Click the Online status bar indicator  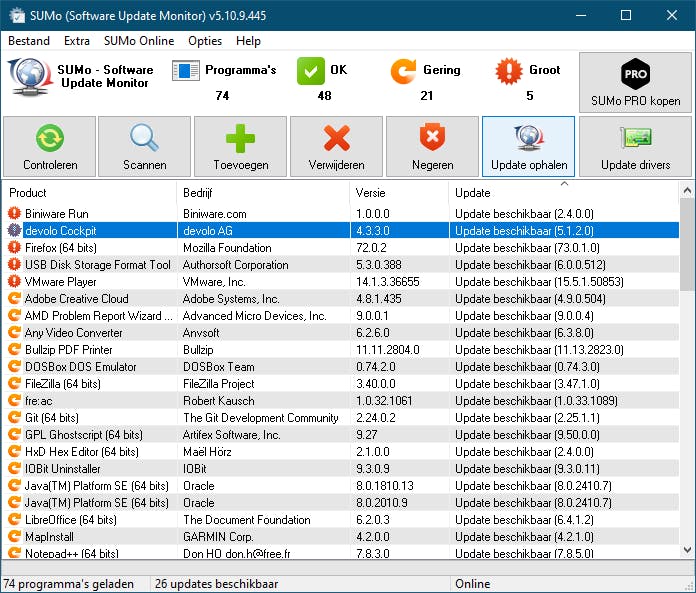point(473,584)
